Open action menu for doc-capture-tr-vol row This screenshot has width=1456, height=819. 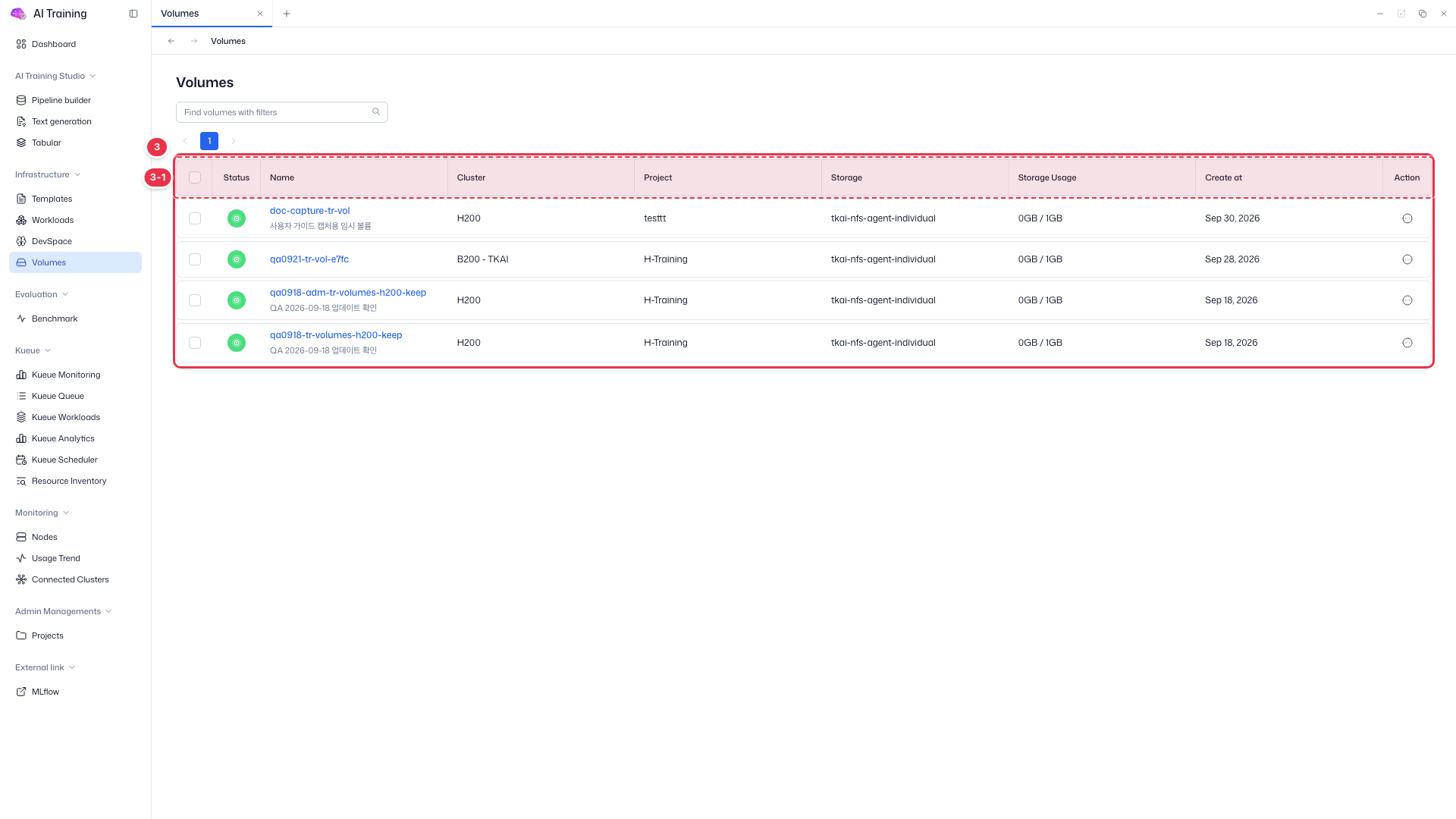click(x=1407, y=218)
